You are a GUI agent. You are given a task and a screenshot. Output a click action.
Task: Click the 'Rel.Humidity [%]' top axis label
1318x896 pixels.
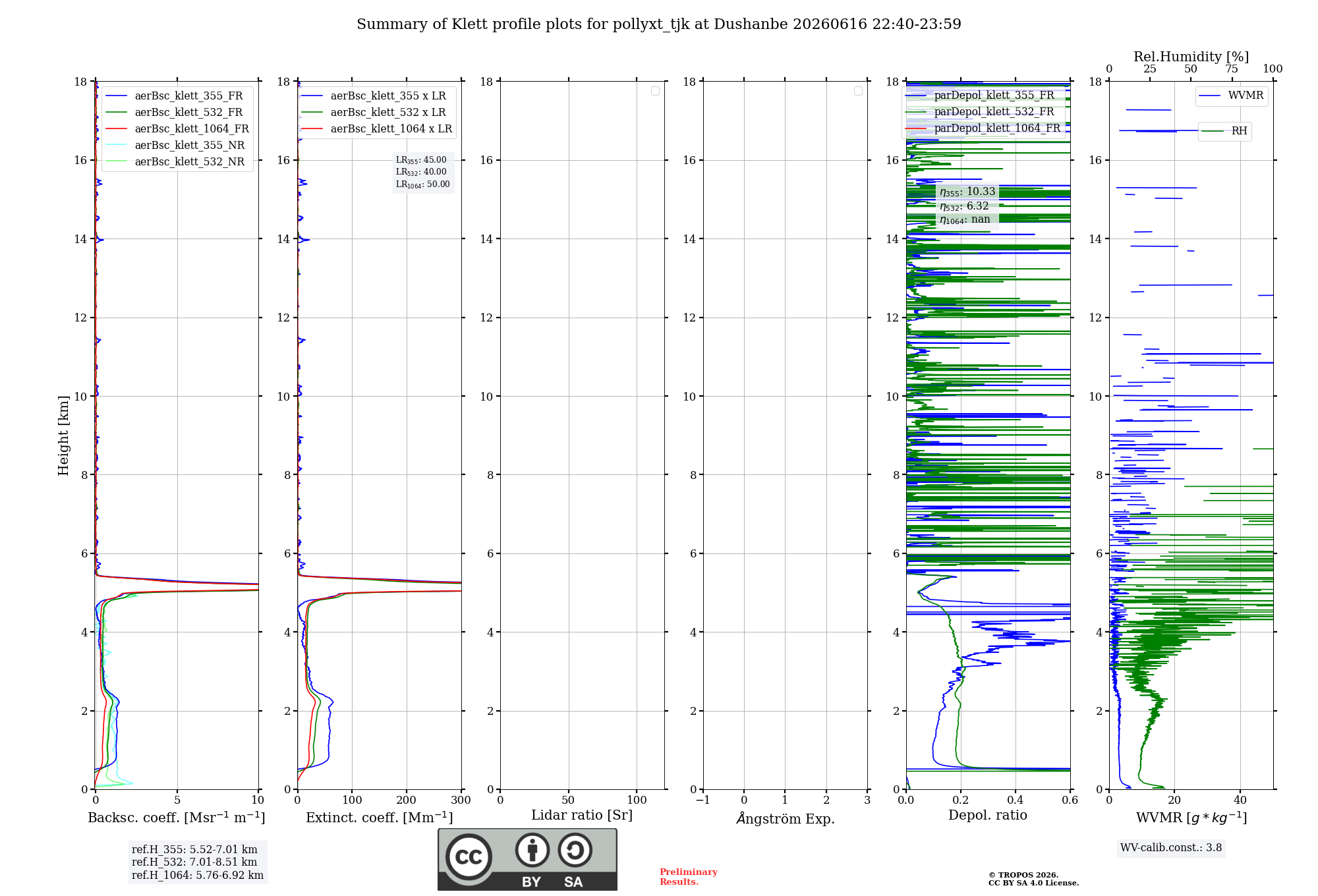[1191, 57]
